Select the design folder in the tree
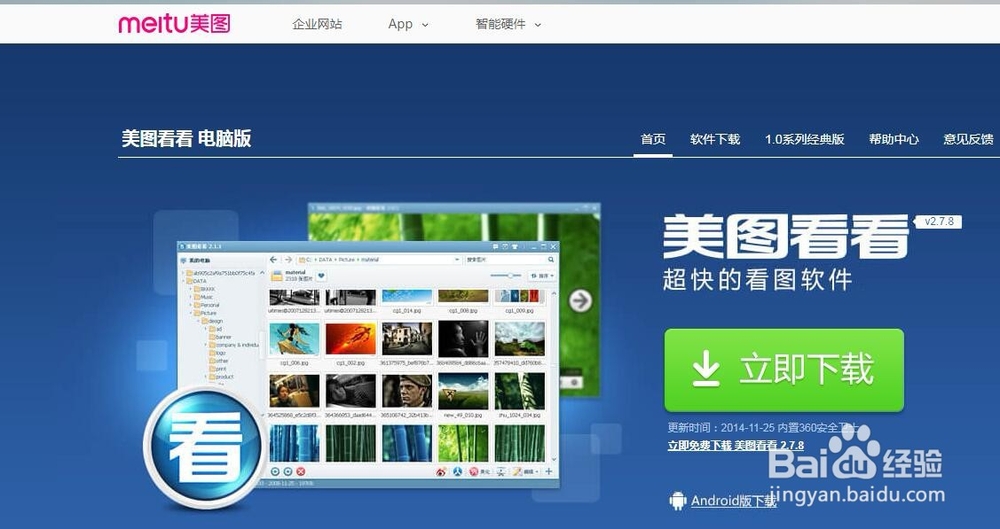 pos(212,321)
